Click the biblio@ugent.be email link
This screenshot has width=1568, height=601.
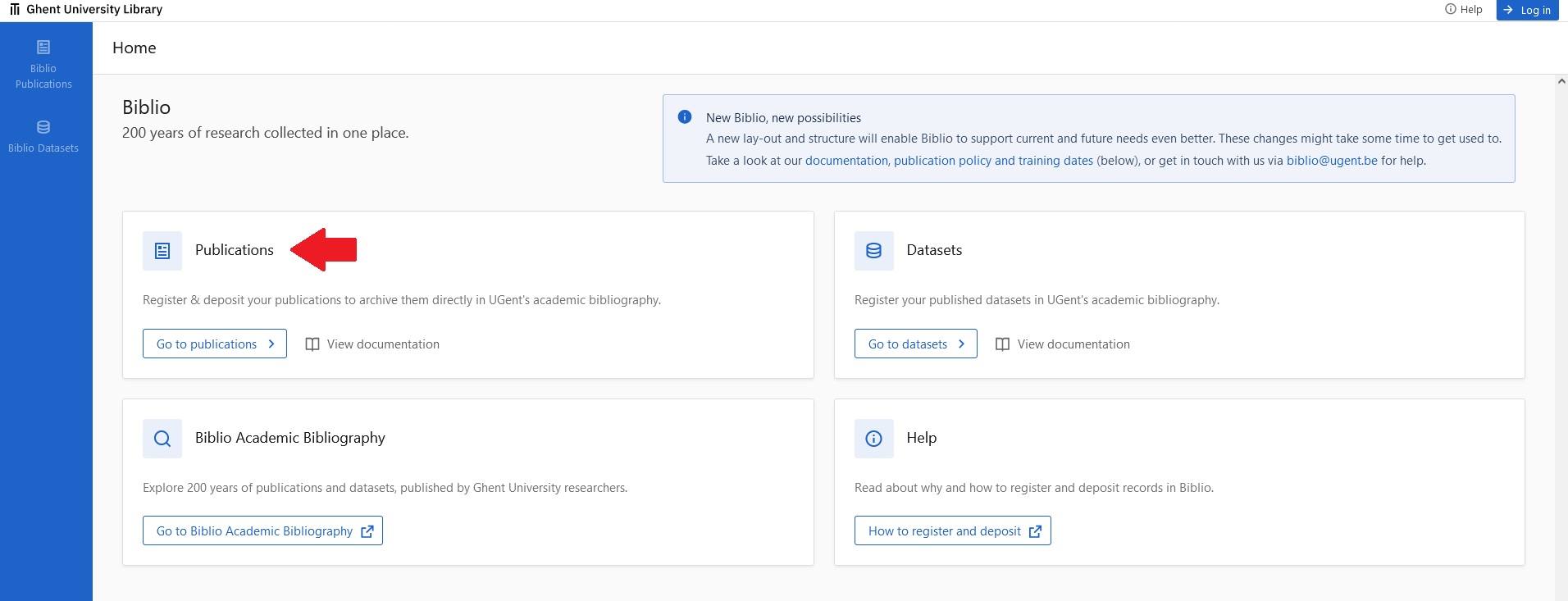click(x=1332, y=161)
